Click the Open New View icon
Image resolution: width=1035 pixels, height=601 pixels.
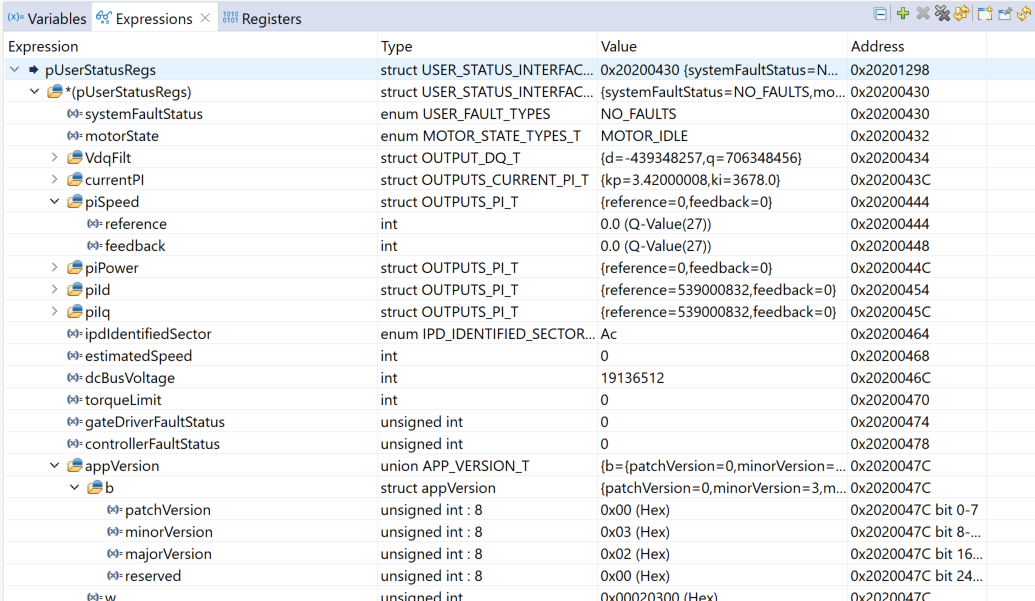(985, 14)
